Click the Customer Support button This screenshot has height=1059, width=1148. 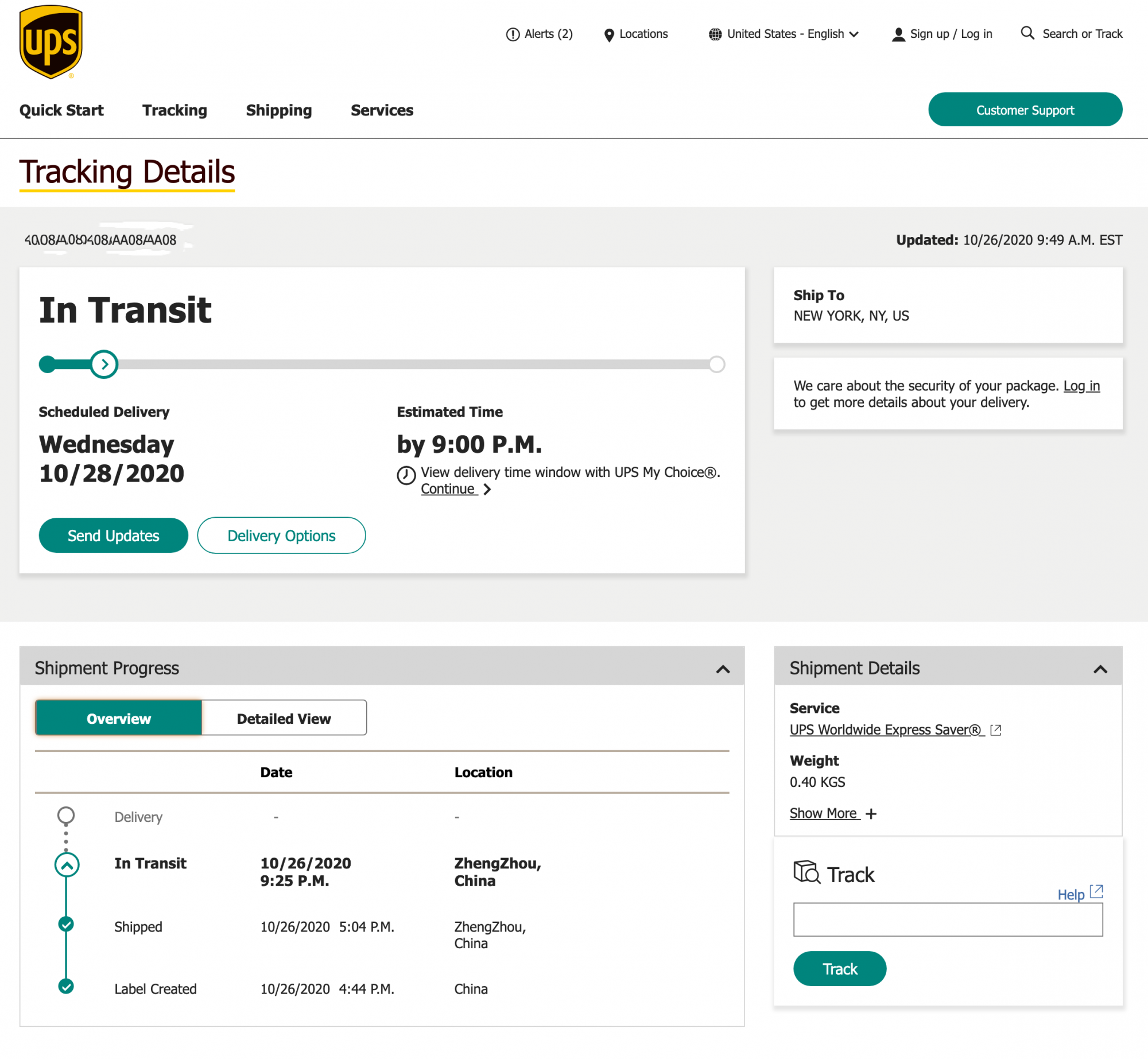click(x=1025, y=110)
